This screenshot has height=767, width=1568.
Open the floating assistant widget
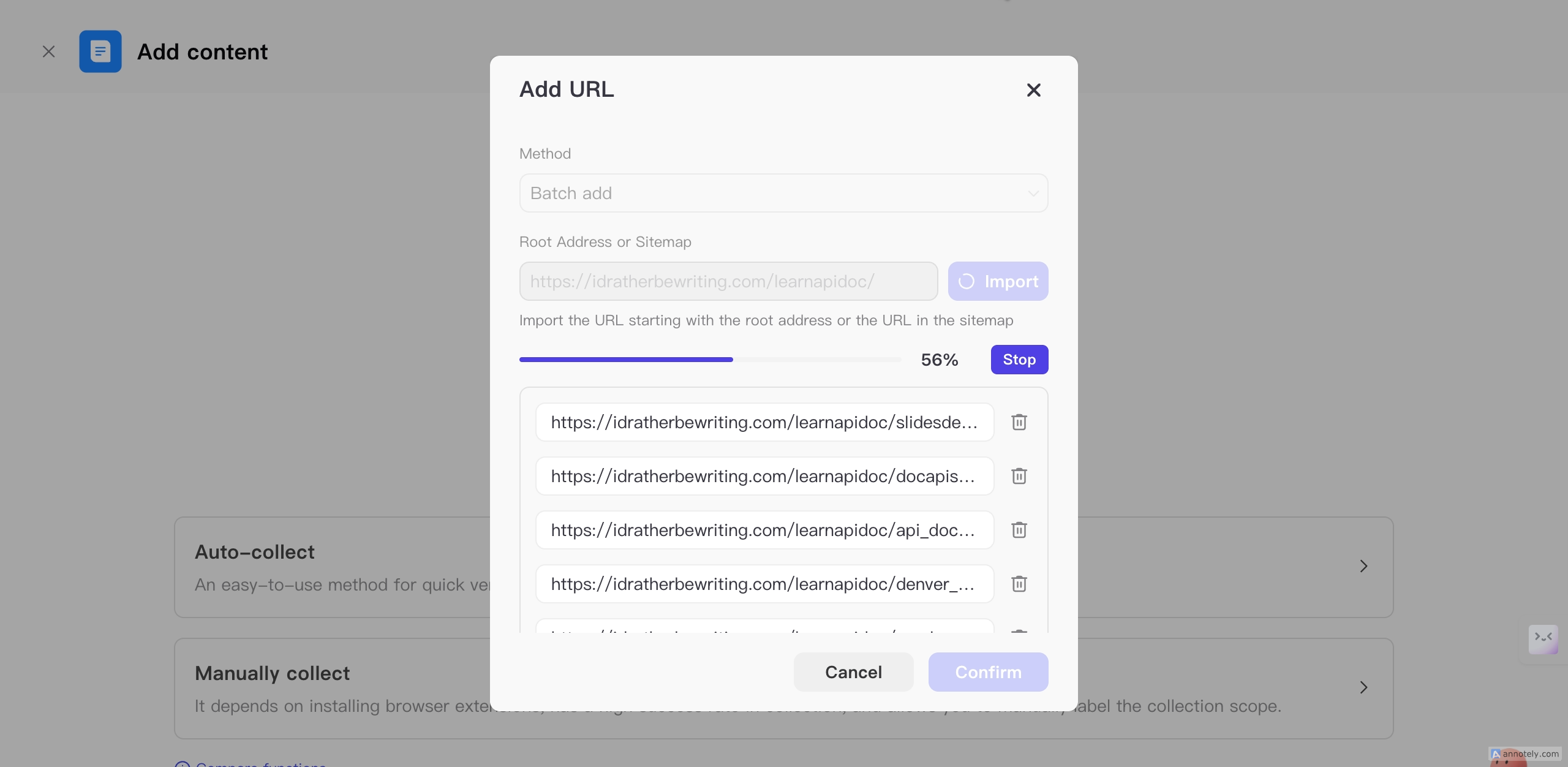[x=1542, y=638]
